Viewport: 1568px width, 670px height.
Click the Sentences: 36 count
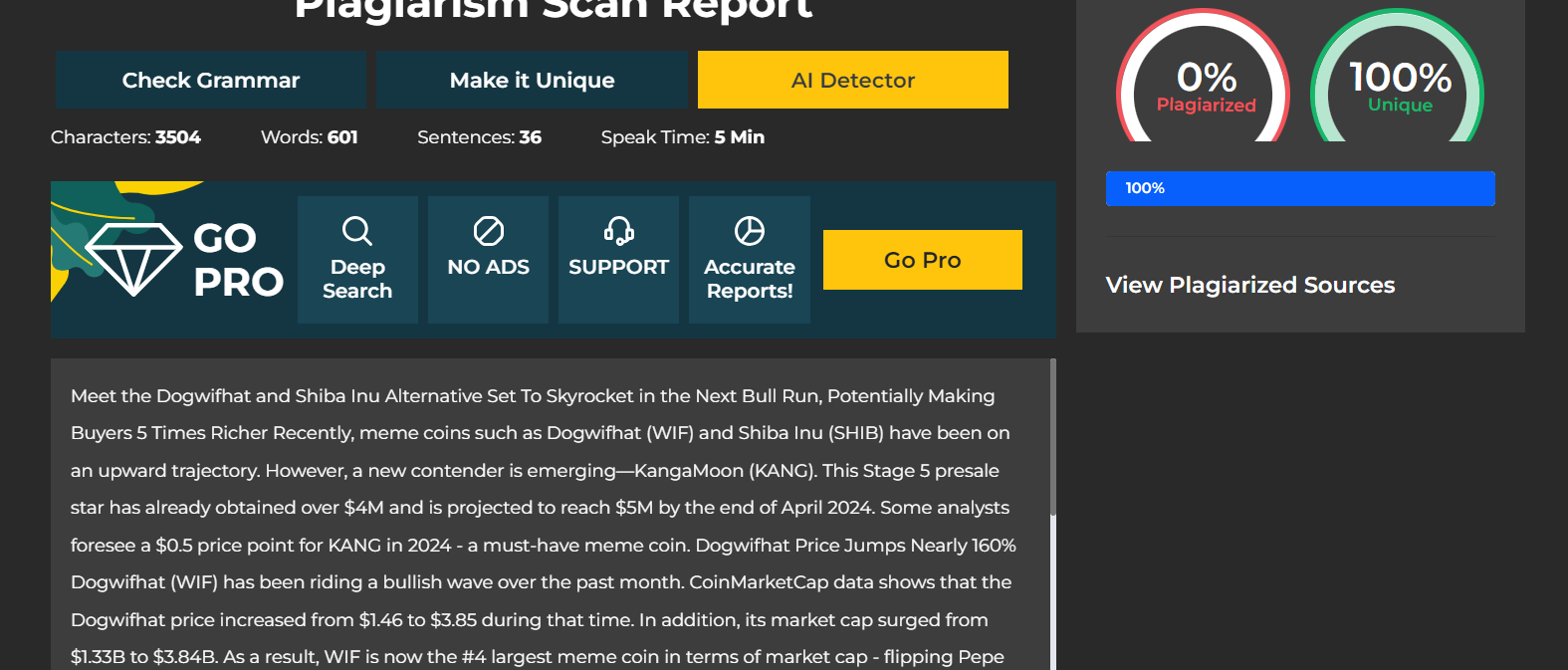tap(480, 137)
